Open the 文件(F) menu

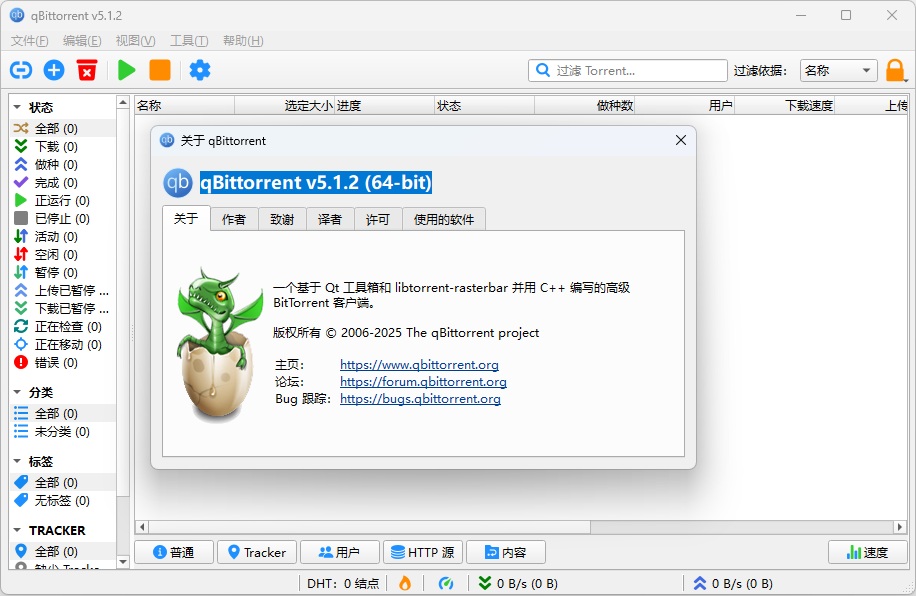[x=29, y=41]
